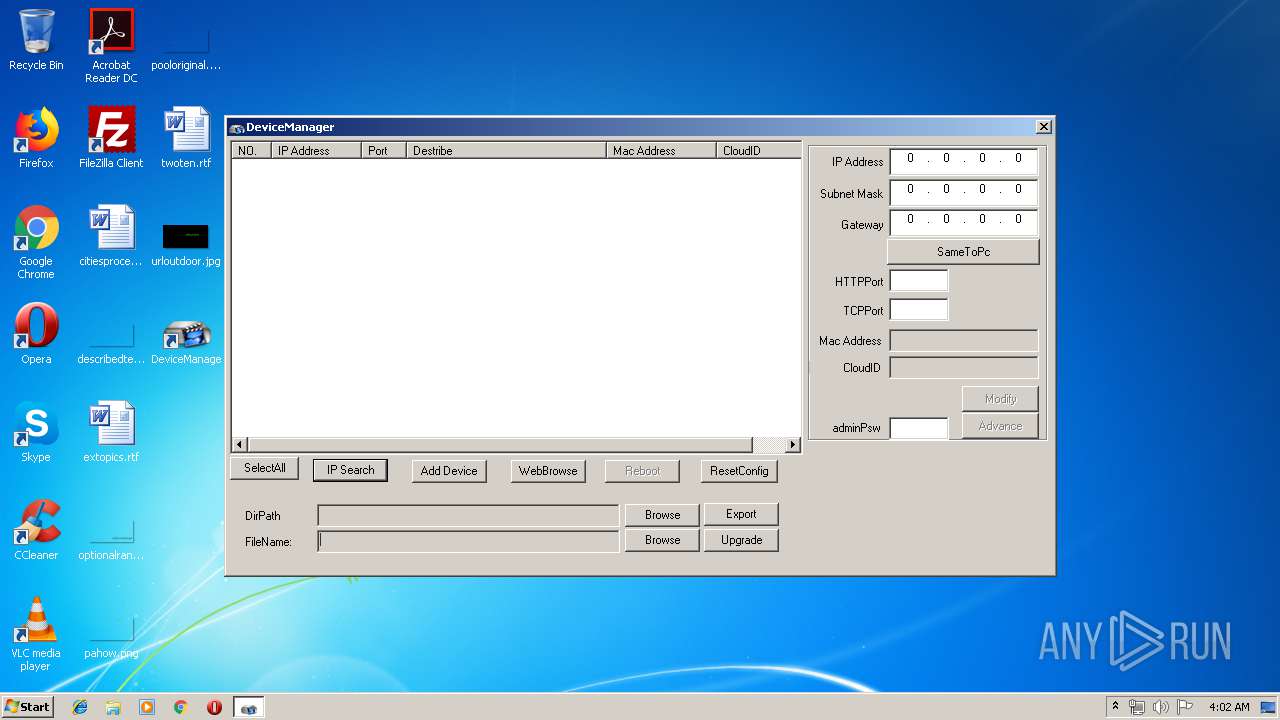
Task: Click the Export button
Action: click(741, 514)
